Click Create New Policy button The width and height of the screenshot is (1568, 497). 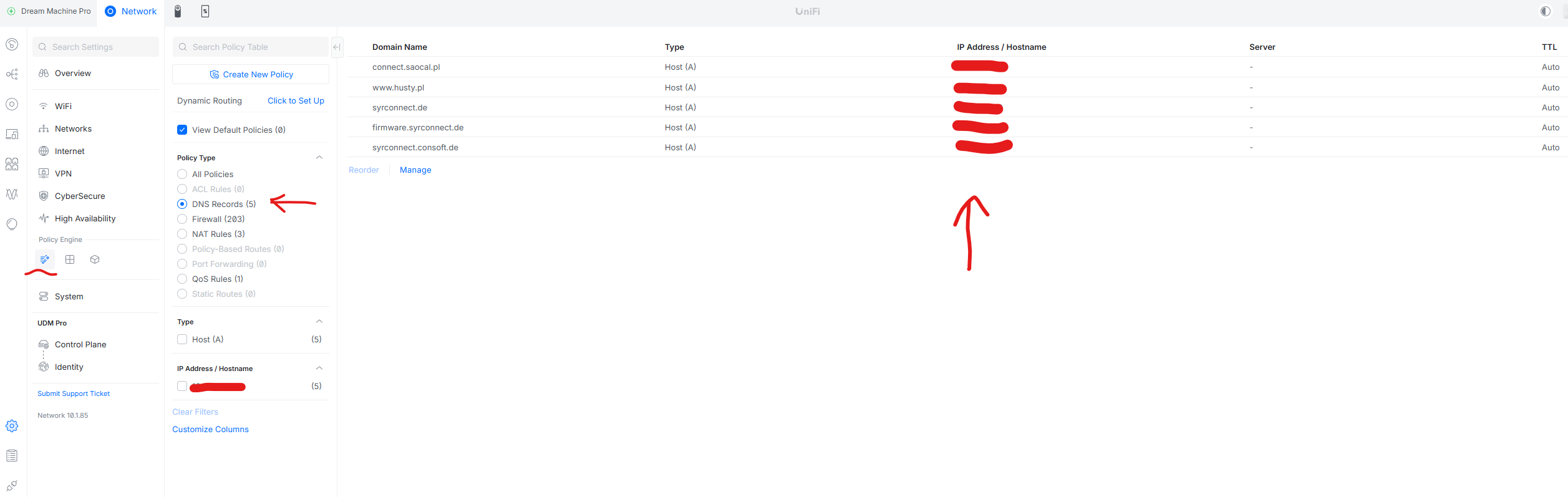click(x=251, y=74)
